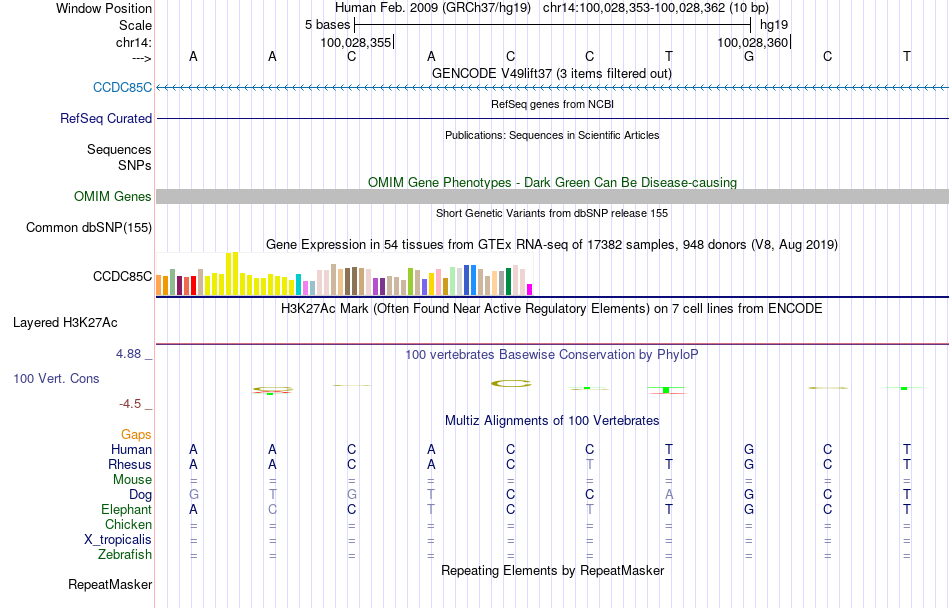Click the A base in the Elephant row

click(x=193, y=509)
